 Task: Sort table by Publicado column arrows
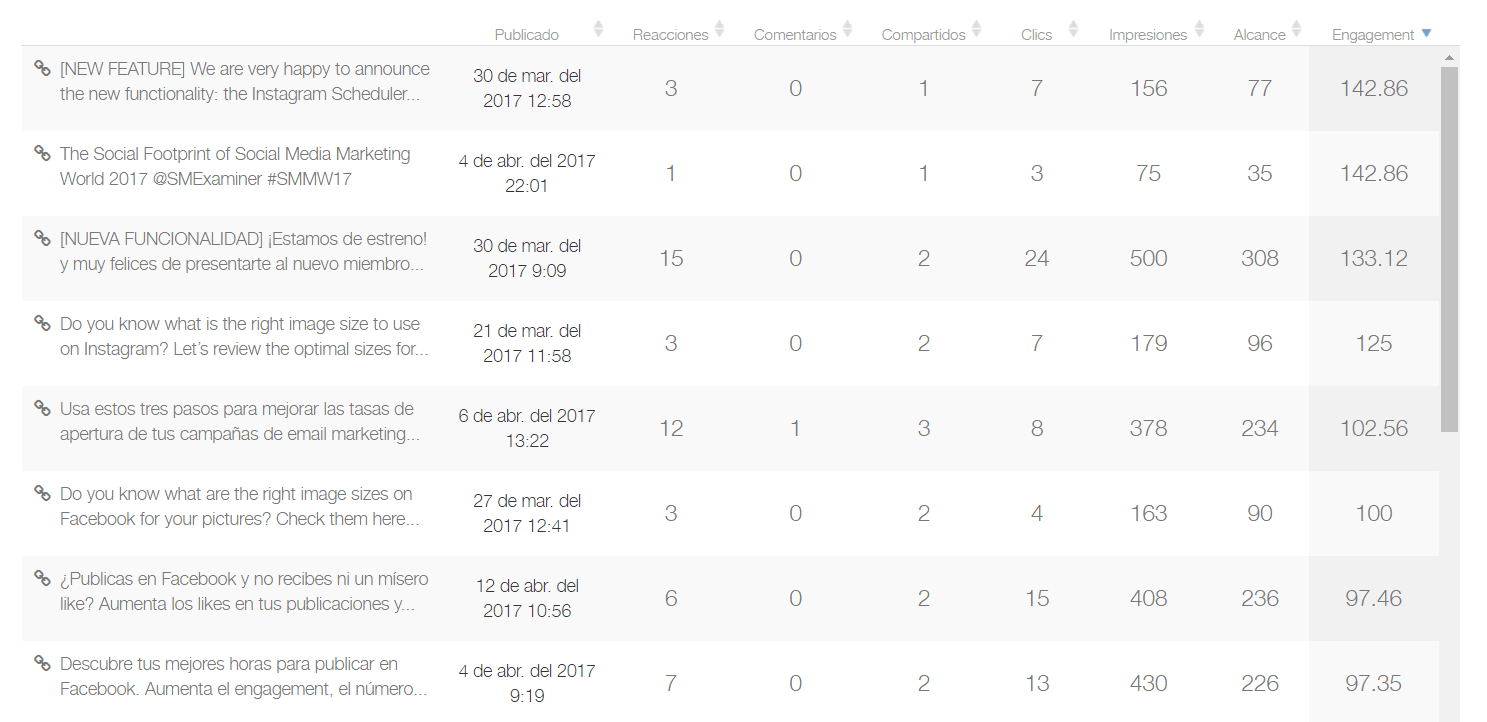pos(598,29)
